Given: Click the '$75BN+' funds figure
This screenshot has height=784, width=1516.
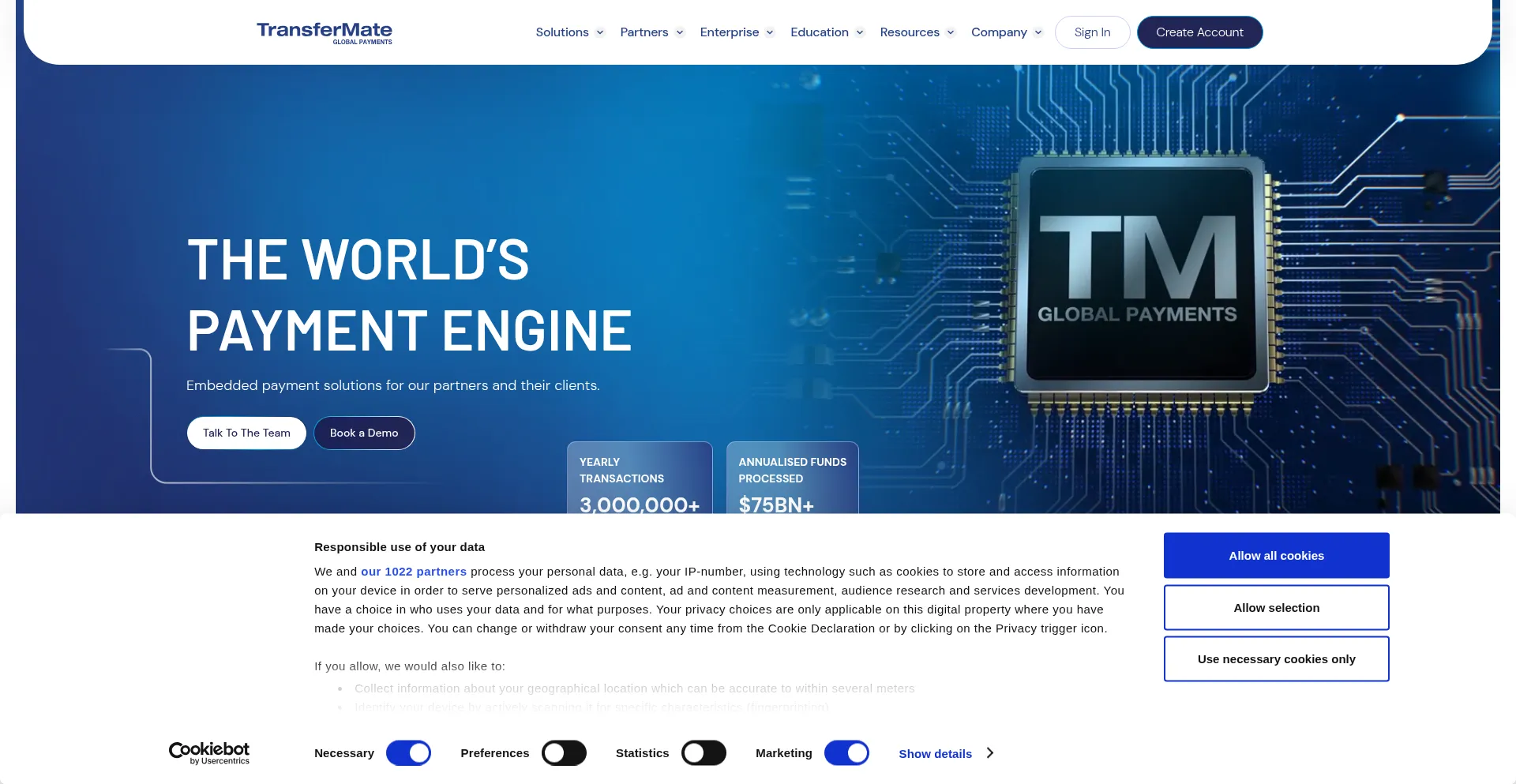Looking at the screenshot, I should (x=776, y=505).
